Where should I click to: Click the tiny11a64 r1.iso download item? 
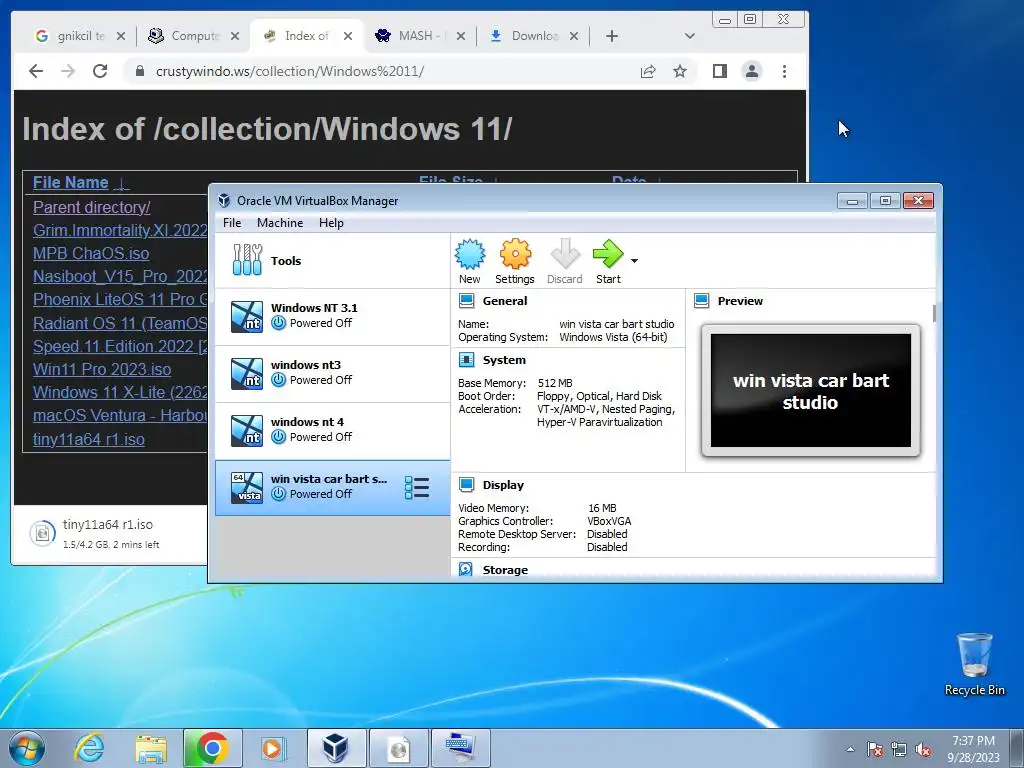(110, 534)
